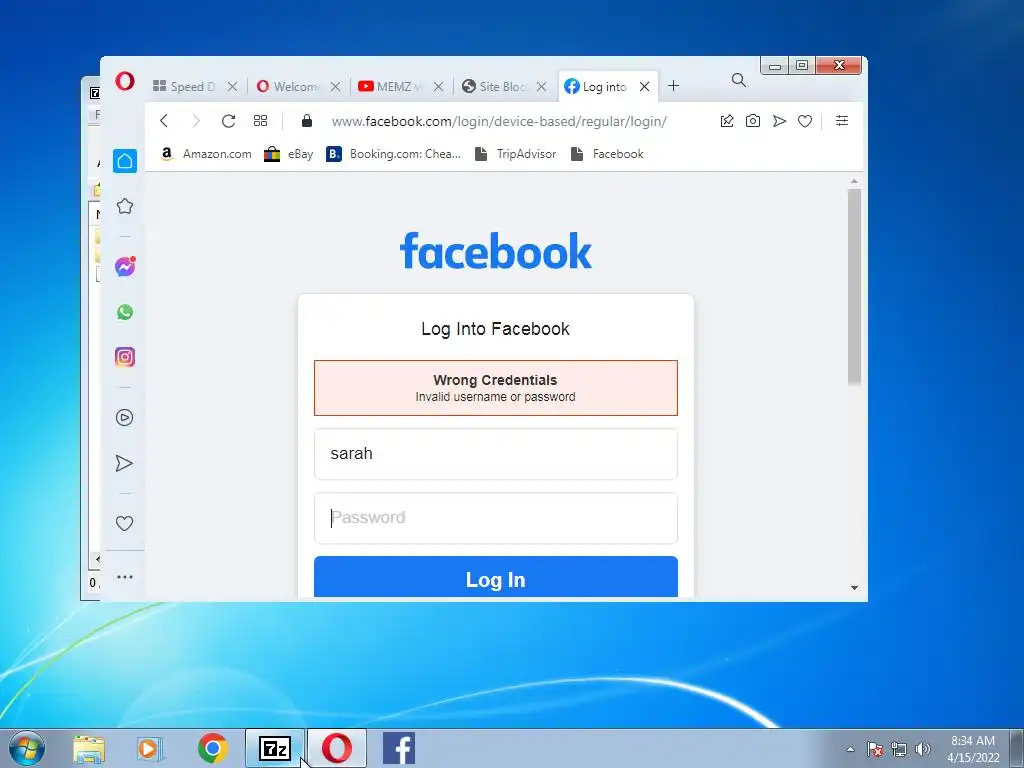Viewport: 1024px width, 768px height.
Task: Open the network status tray icon
Action: click(899, 749)
